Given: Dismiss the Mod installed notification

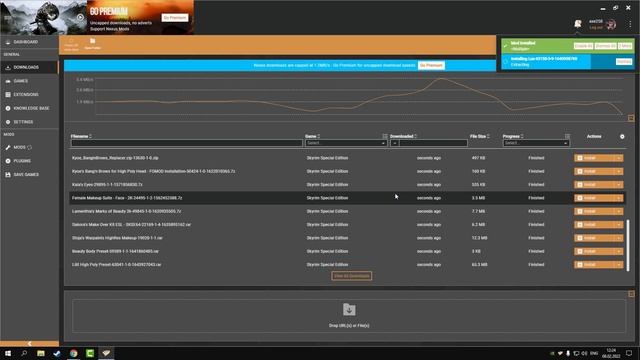Looking at the screenshot, I should 605,46.
